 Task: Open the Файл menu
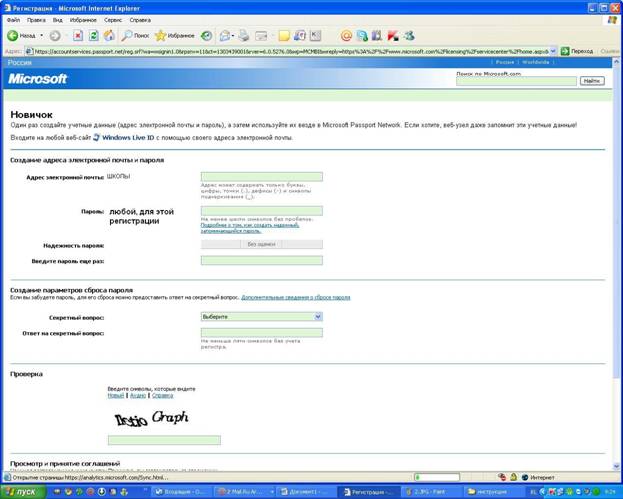pyautogui.click(x=14, y=20)
